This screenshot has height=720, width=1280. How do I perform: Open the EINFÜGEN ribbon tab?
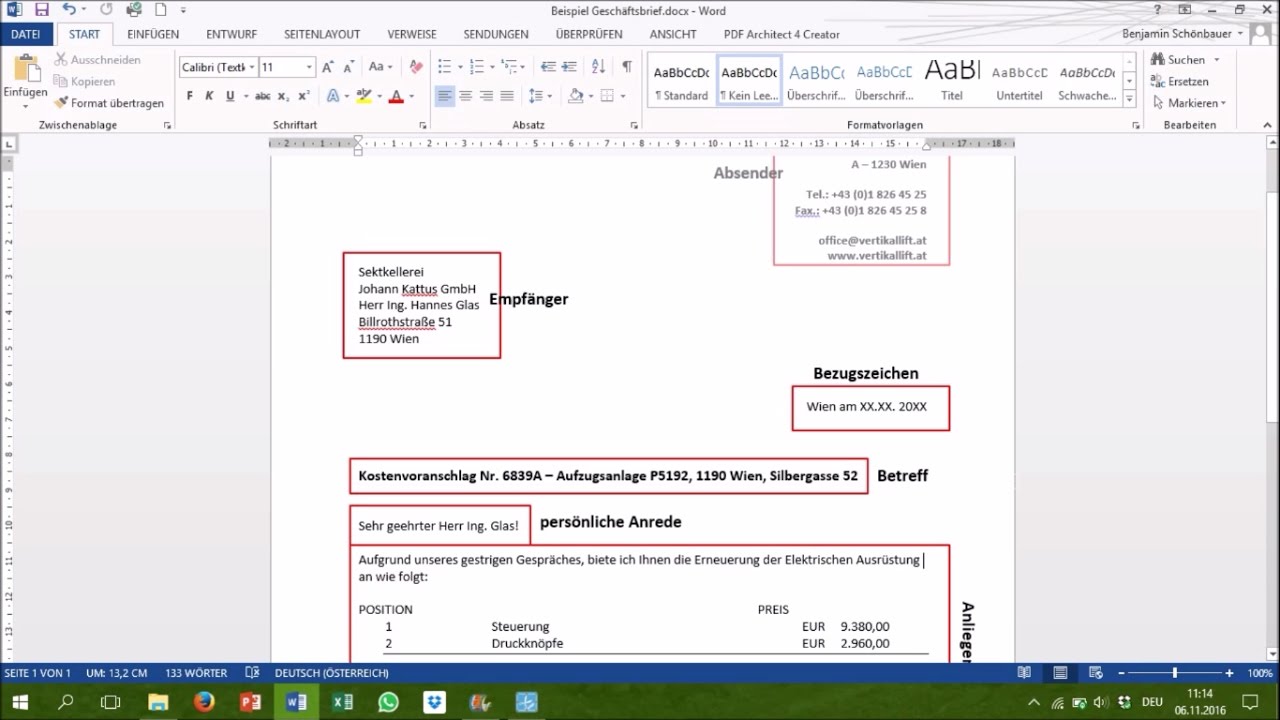[153, 34]
